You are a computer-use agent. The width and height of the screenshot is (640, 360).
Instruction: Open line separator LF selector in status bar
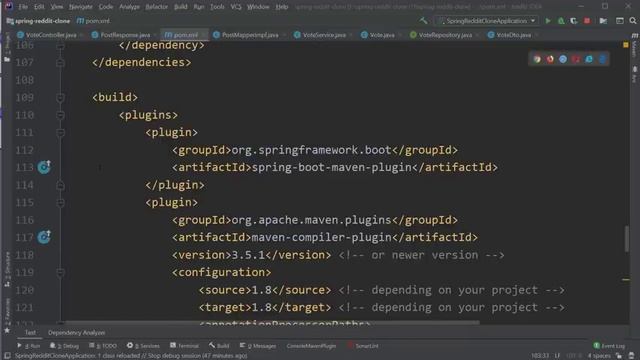pos(557,356)
